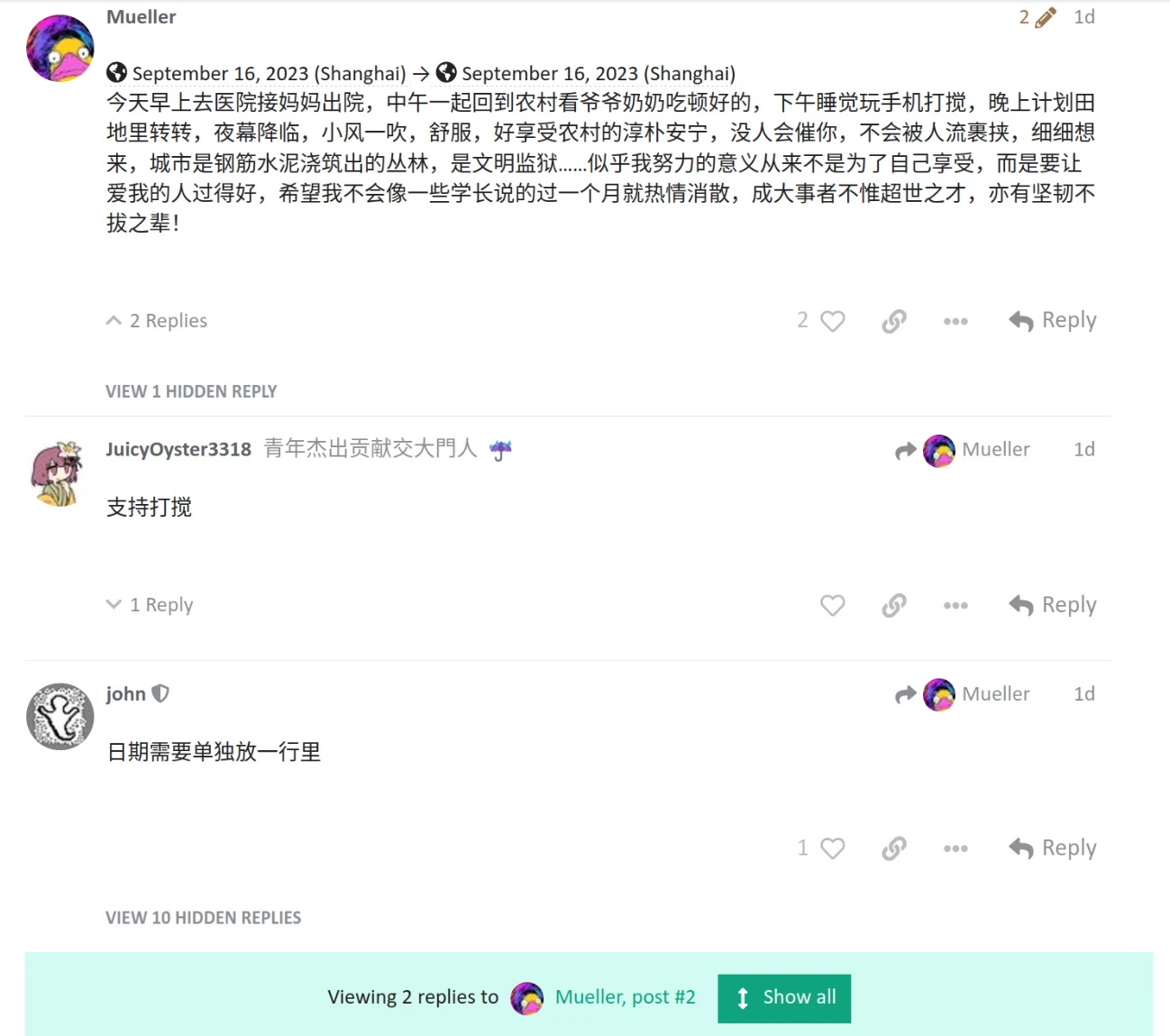Like JuicyOyster3318's reply with heart
1170x1036 pixels.
(x=832, y=605)
